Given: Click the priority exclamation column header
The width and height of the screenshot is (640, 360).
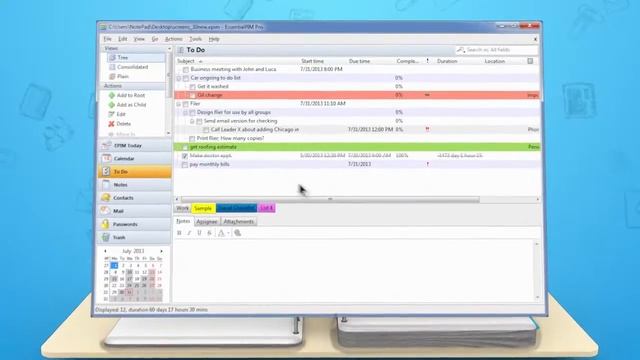Looking at the screenshot, I should click(x=427, y=61).
